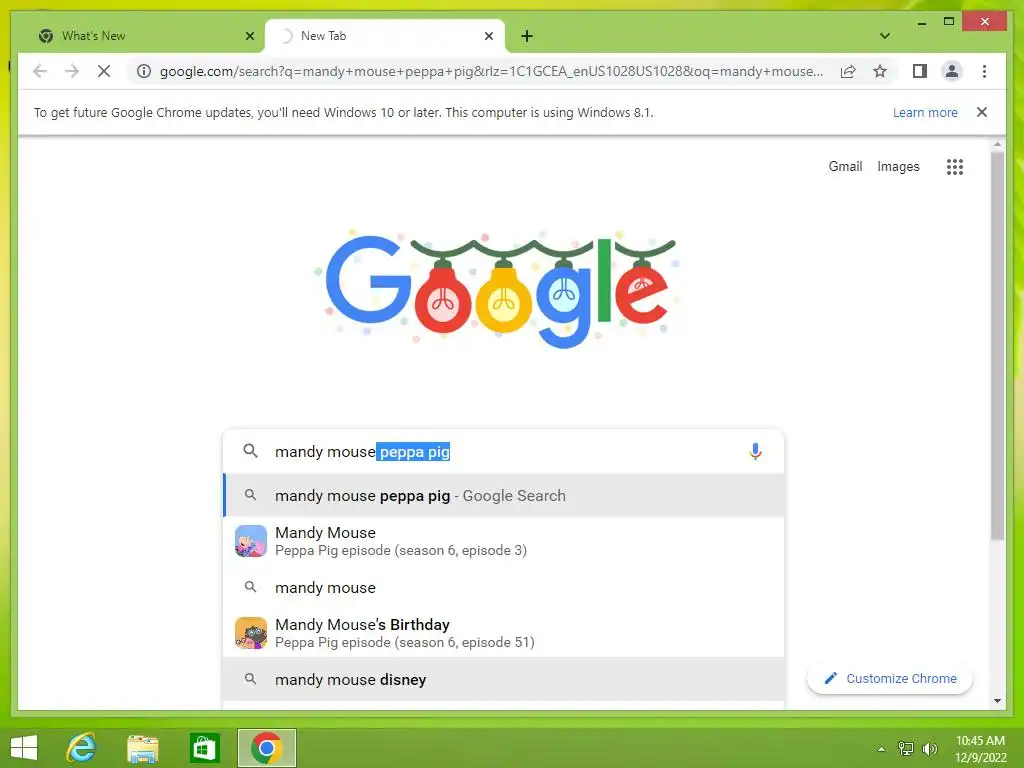Choose Mandy Mouse season 6 episode 3 suggestion
Screen dimensions: 1024x768
504,541
